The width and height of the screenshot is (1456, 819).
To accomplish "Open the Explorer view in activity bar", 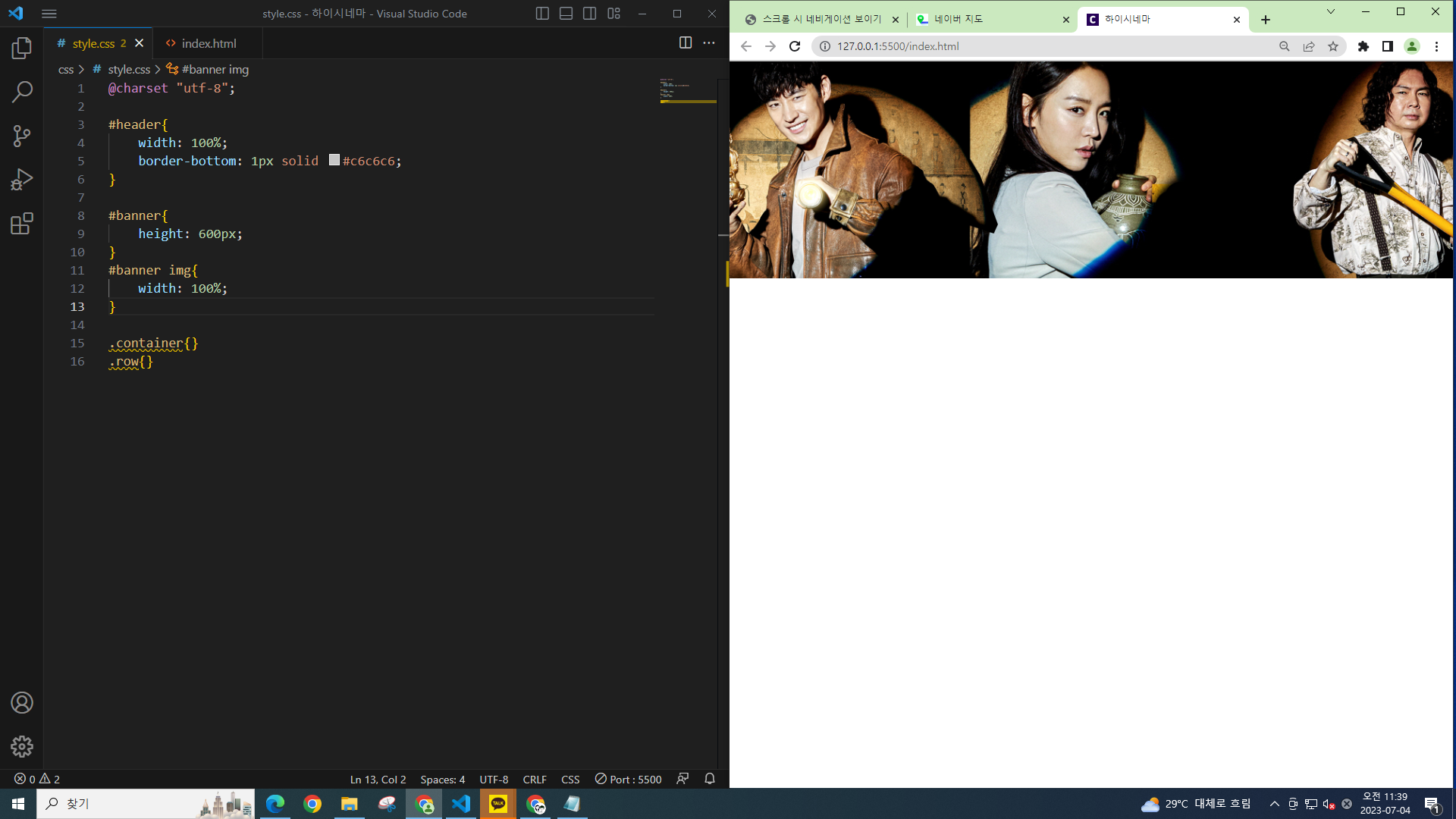I will tap(22, 49).
